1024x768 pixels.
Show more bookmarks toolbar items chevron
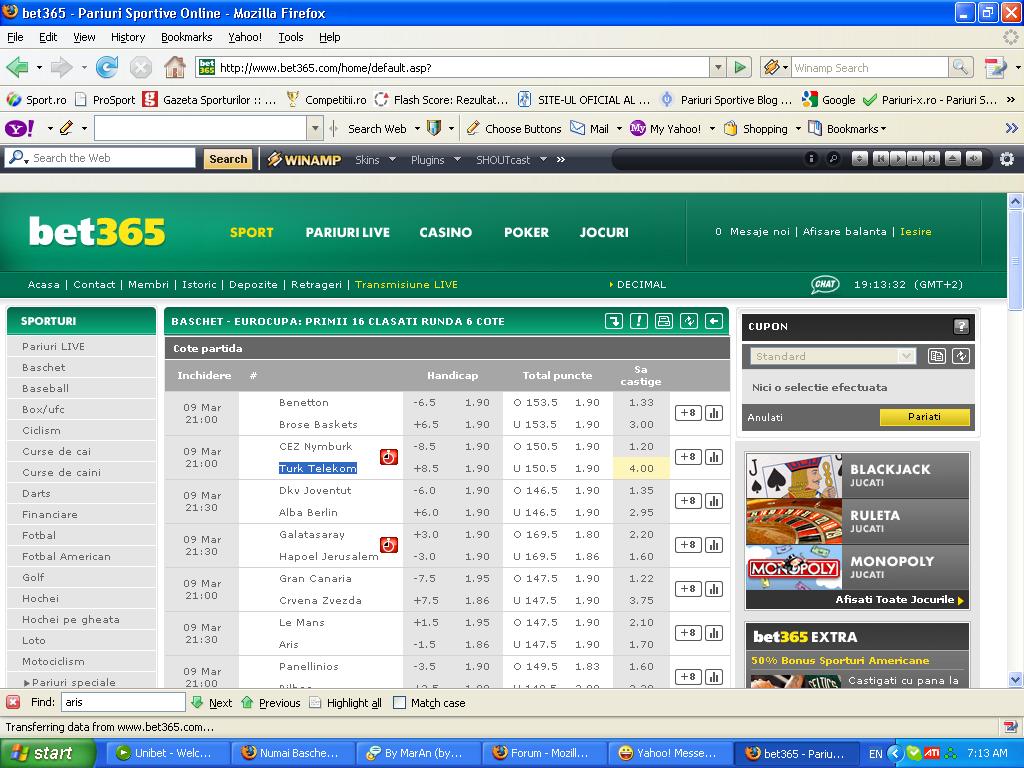click(1011, 100)
